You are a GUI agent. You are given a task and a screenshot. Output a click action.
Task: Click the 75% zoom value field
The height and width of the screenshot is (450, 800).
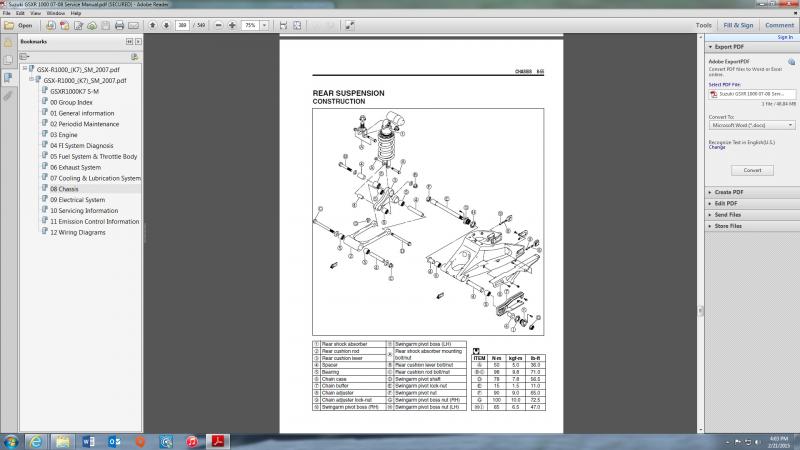coord(251,25)
